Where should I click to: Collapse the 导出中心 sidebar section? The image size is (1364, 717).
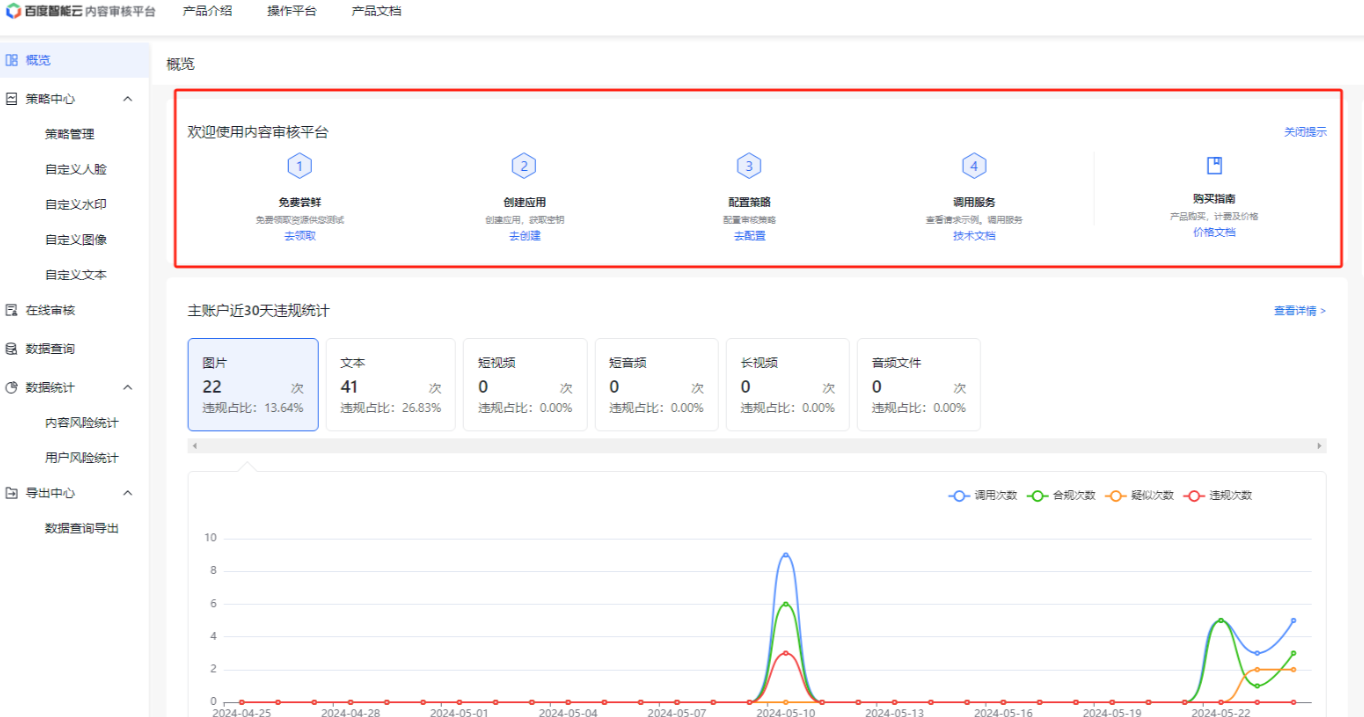click(128, 493)
